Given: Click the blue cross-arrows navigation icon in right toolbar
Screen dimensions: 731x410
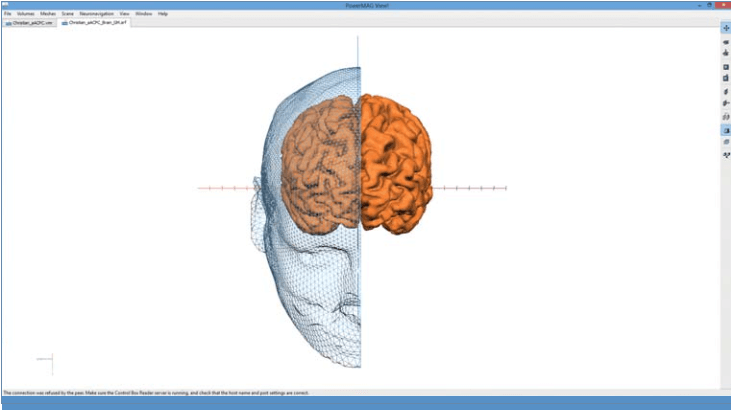Looking at the screenshot, I should 725,27.
